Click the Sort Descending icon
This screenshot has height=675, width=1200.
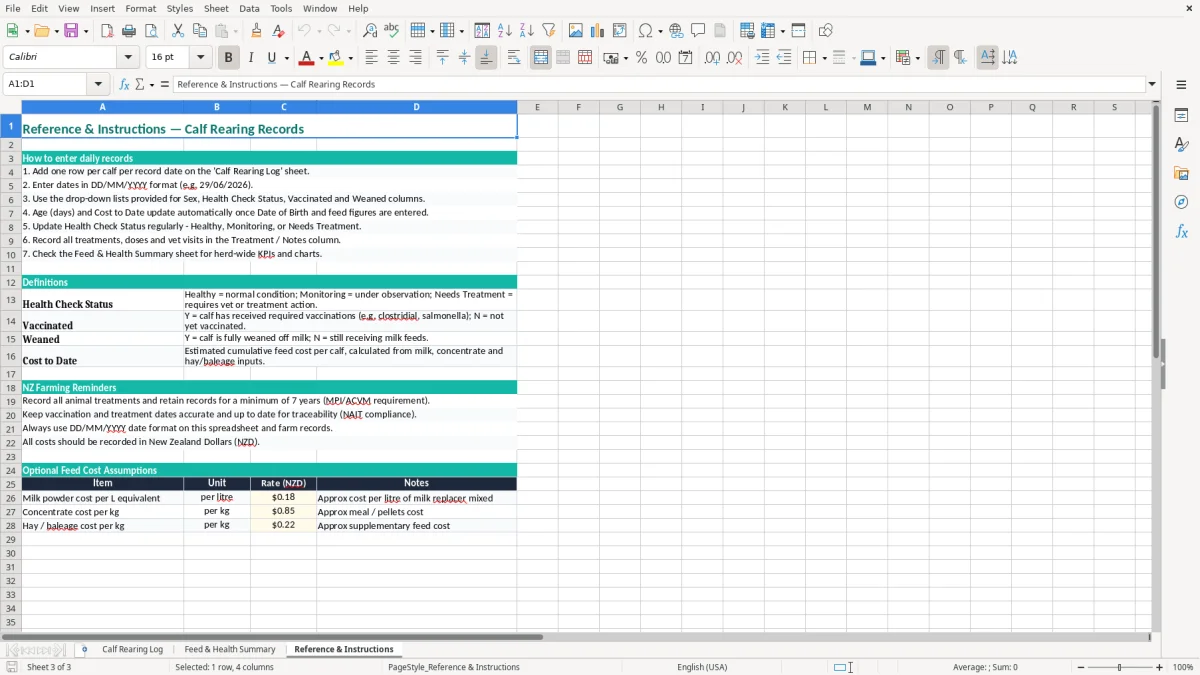tap(526, 31)
